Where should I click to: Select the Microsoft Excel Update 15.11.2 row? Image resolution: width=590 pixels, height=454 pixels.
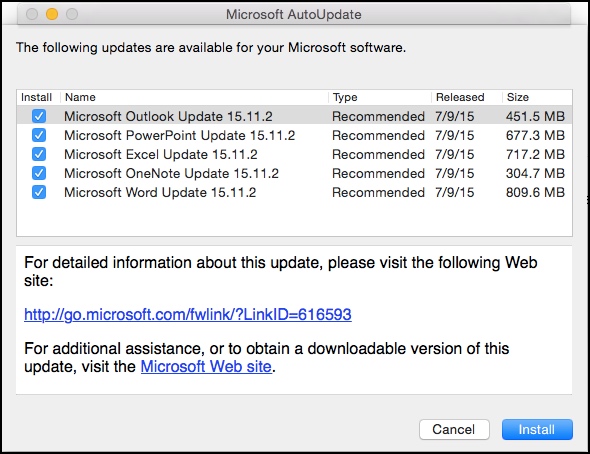pos(294,154)
